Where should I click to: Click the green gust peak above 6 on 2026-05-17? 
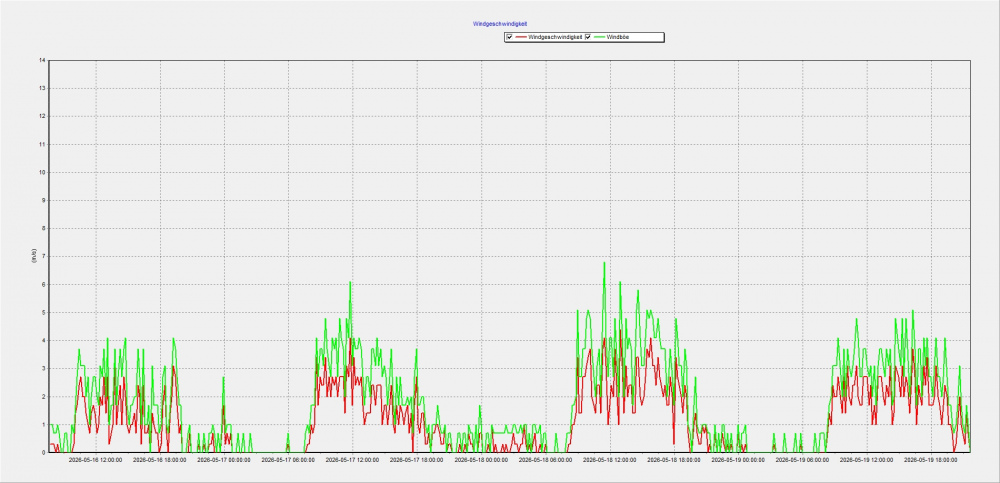350,282
